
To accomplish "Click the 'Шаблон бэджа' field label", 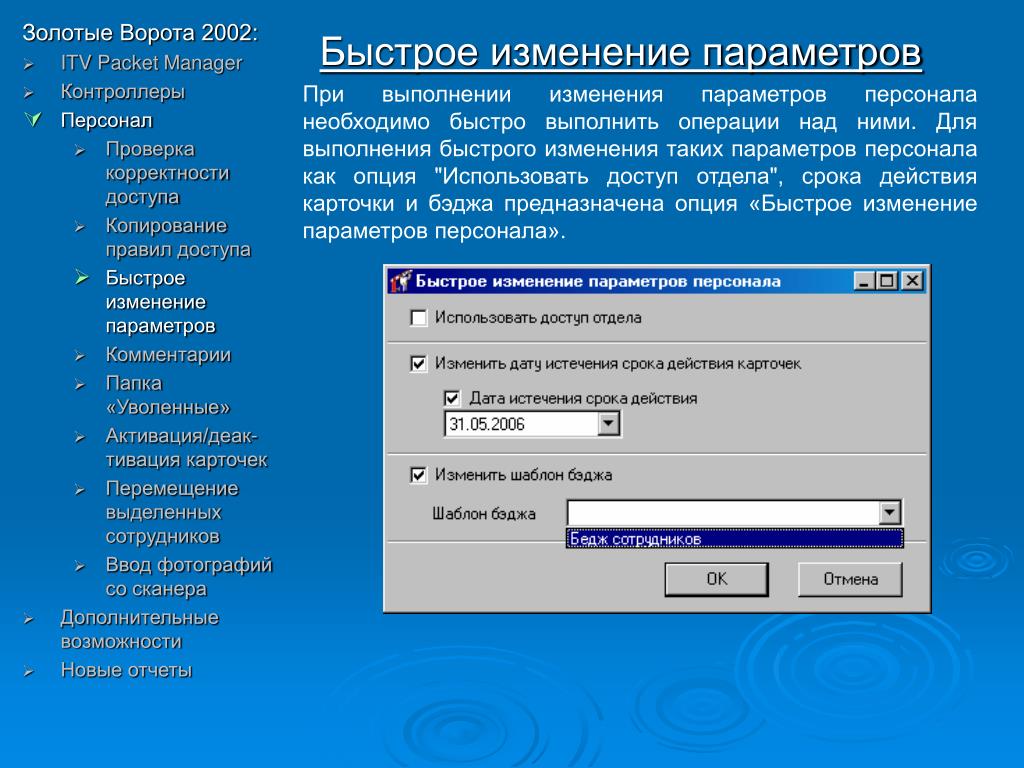I will pyautogui.click(x=484, y=514).
